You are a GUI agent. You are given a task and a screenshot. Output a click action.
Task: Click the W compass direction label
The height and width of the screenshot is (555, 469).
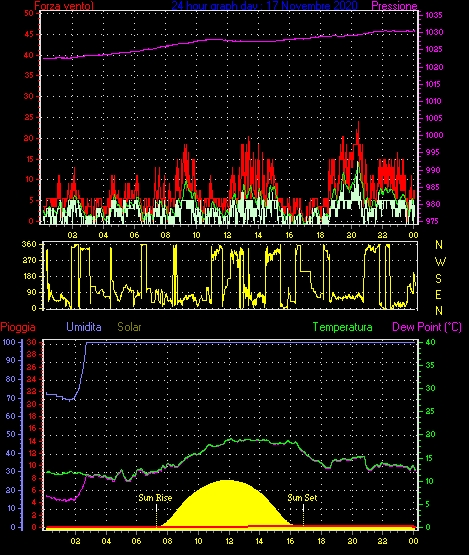click(440, 262)
